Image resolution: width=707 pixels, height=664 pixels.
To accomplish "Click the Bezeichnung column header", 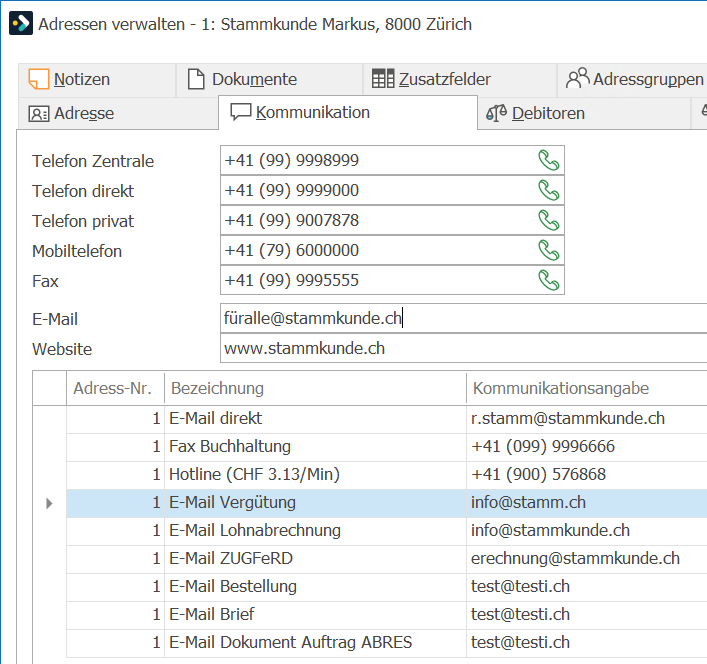I will [x=315, y=388].
